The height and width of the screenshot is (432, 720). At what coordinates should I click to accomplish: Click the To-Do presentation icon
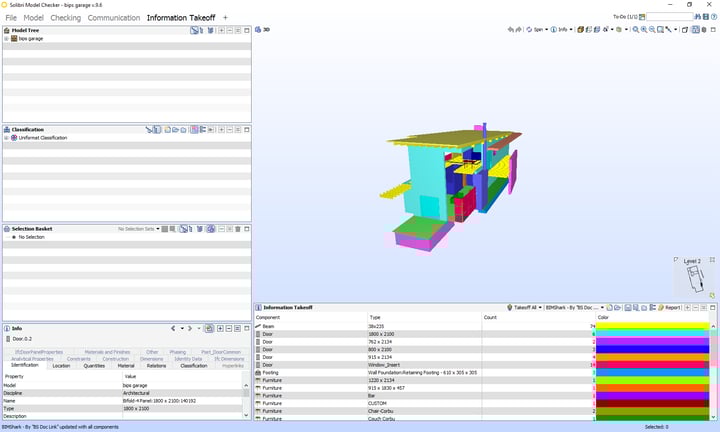[x=642, y=17]
